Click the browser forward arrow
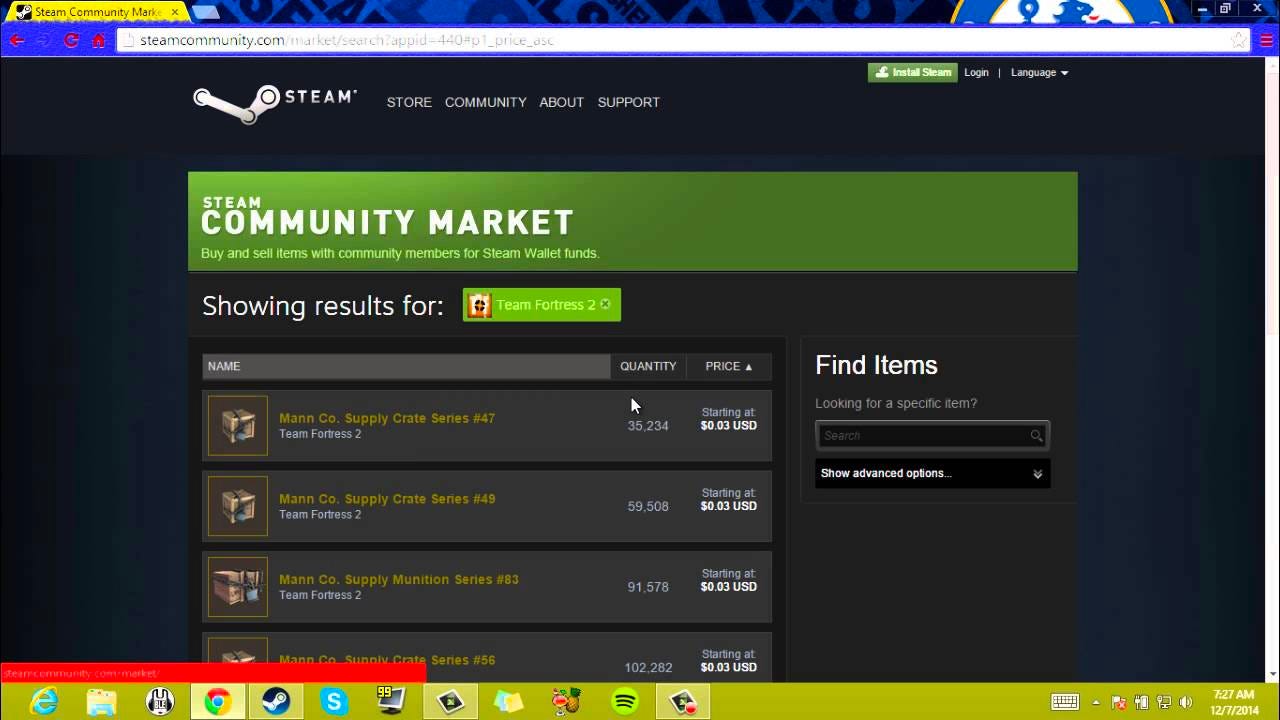This screenshot has height=720, width=1280. [44, 40]
